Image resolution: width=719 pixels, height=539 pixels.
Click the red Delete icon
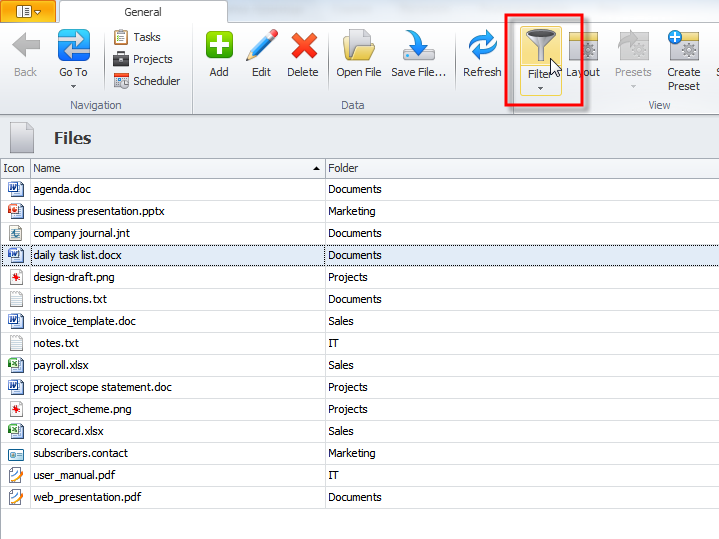coord(303,47)
